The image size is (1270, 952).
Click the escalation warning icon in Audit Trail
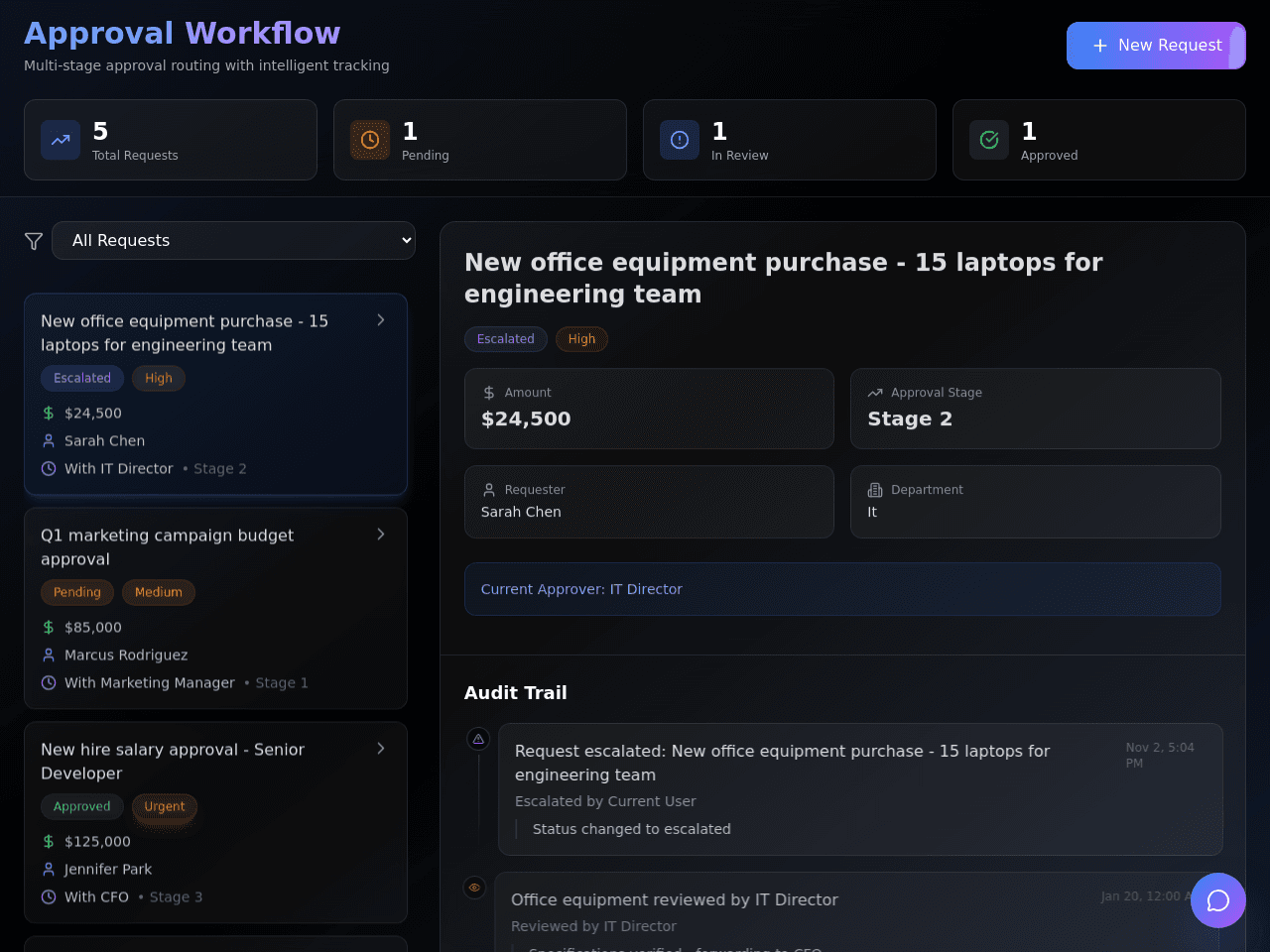(x=478, y=739)
